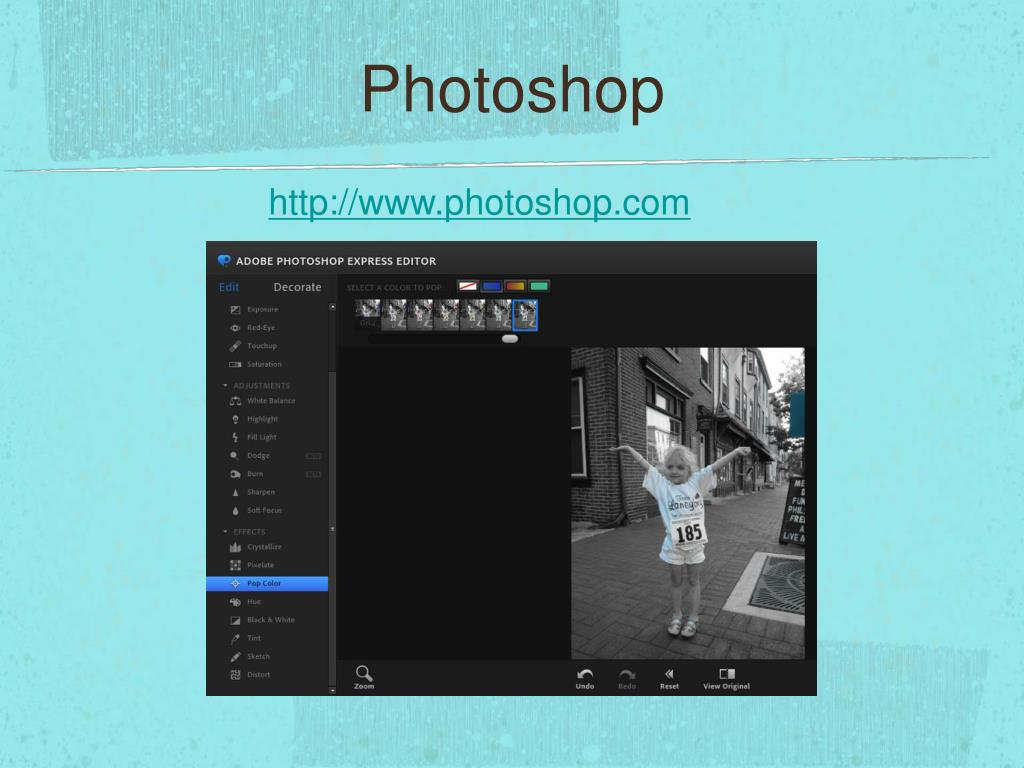Toggle View Original comparison
The height and width of the screenshot is (768, 1024).
coord(726,679)
